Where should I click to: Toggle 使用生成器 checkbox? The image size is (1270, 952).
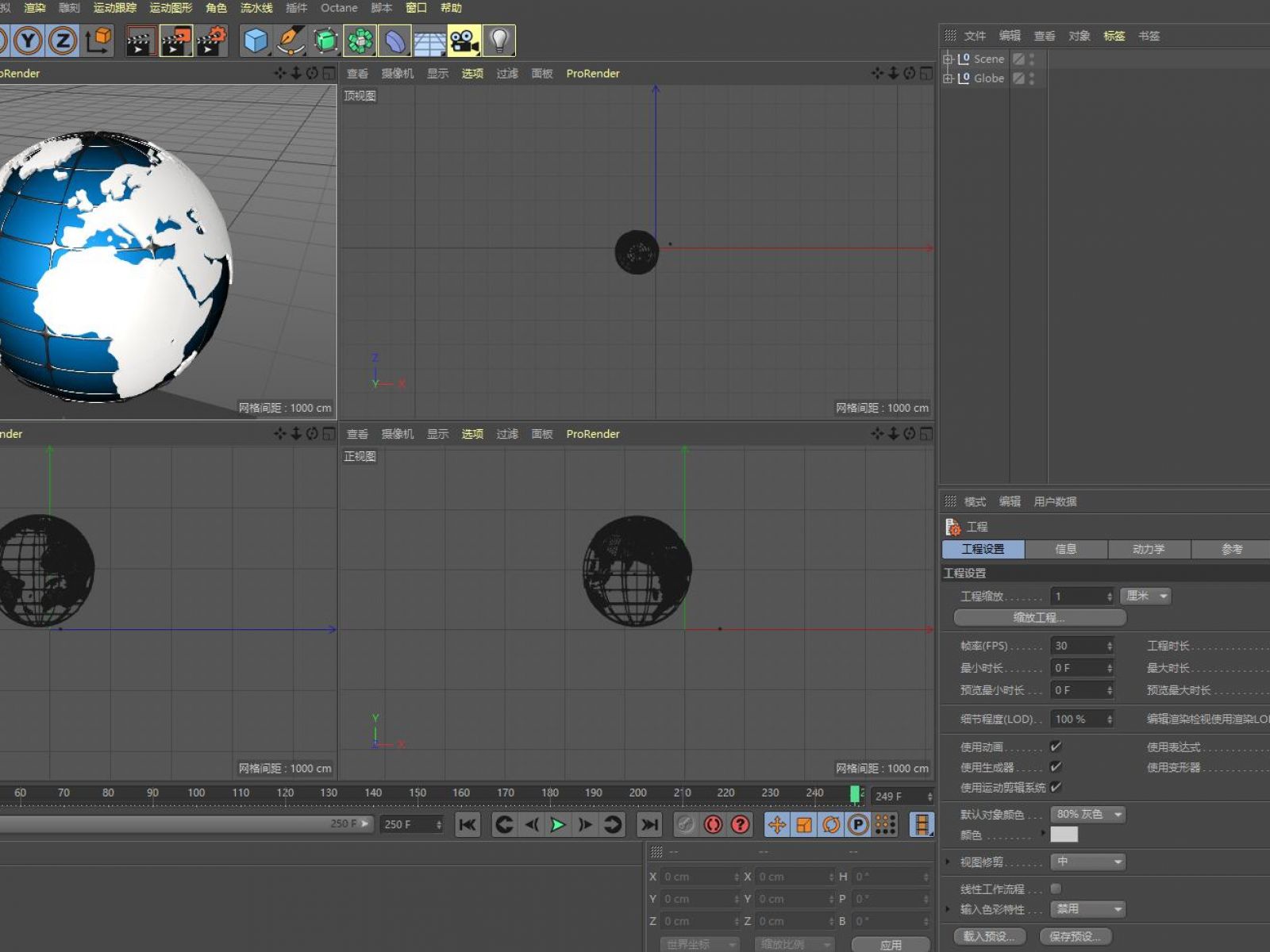pos(1056,767)
